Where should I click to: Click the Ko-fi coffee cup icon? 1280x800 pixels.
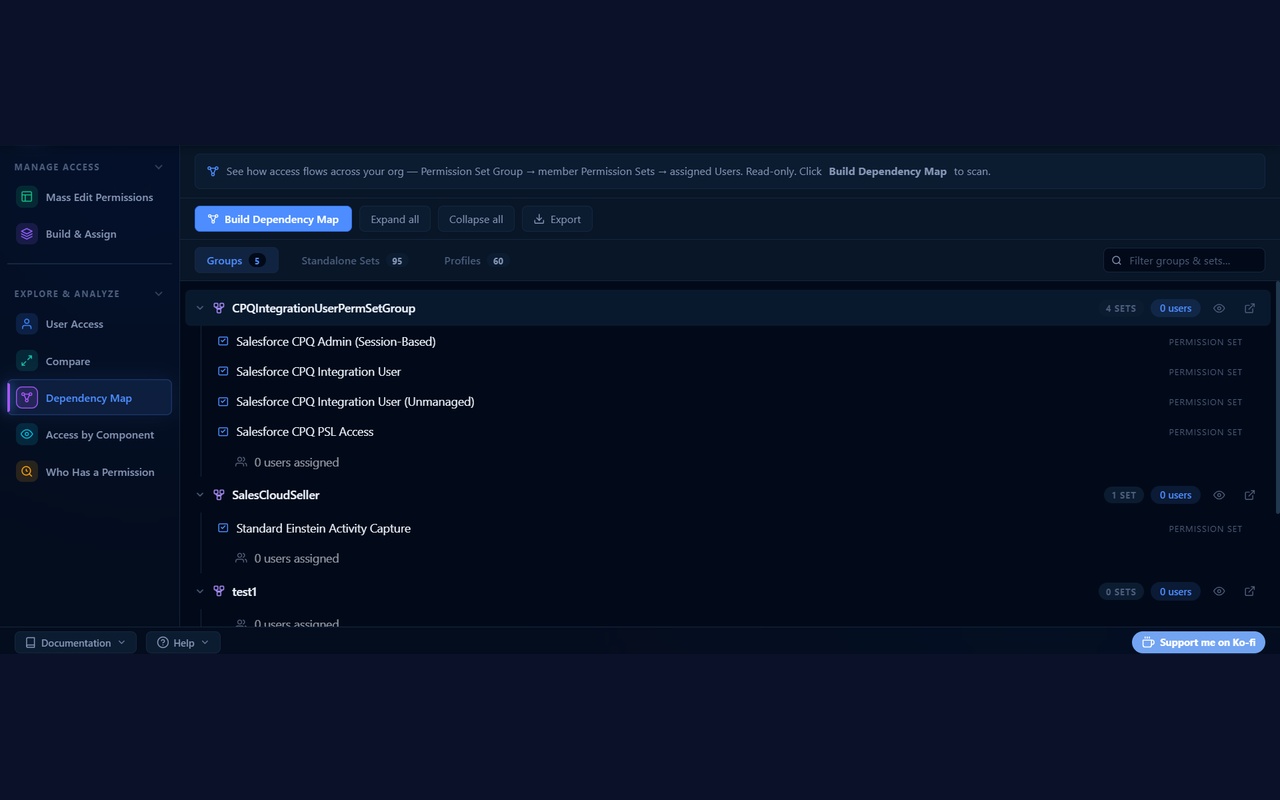(x=1149, y=643)
